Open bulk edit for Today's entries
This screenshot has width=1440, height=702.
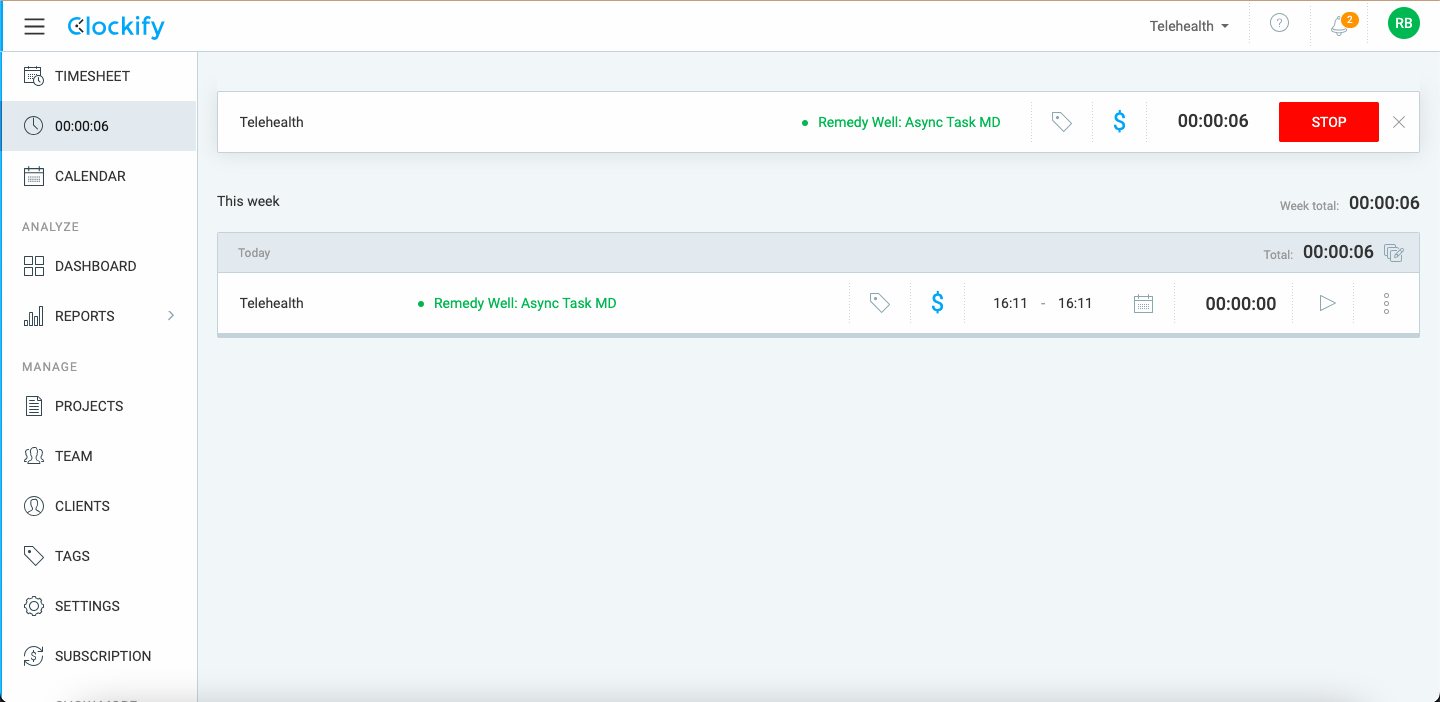coord(1394,252)
